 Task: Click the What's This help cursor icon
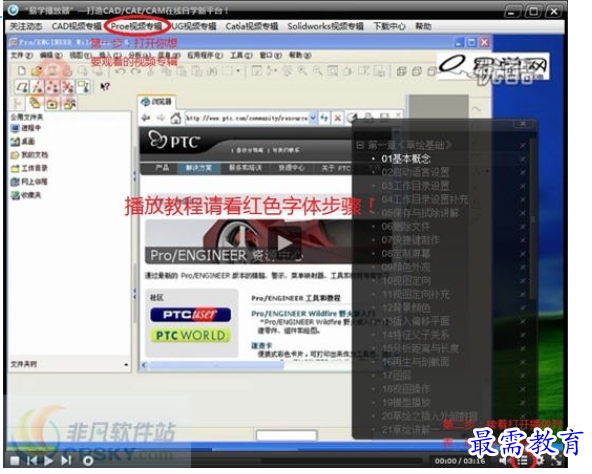105,86
